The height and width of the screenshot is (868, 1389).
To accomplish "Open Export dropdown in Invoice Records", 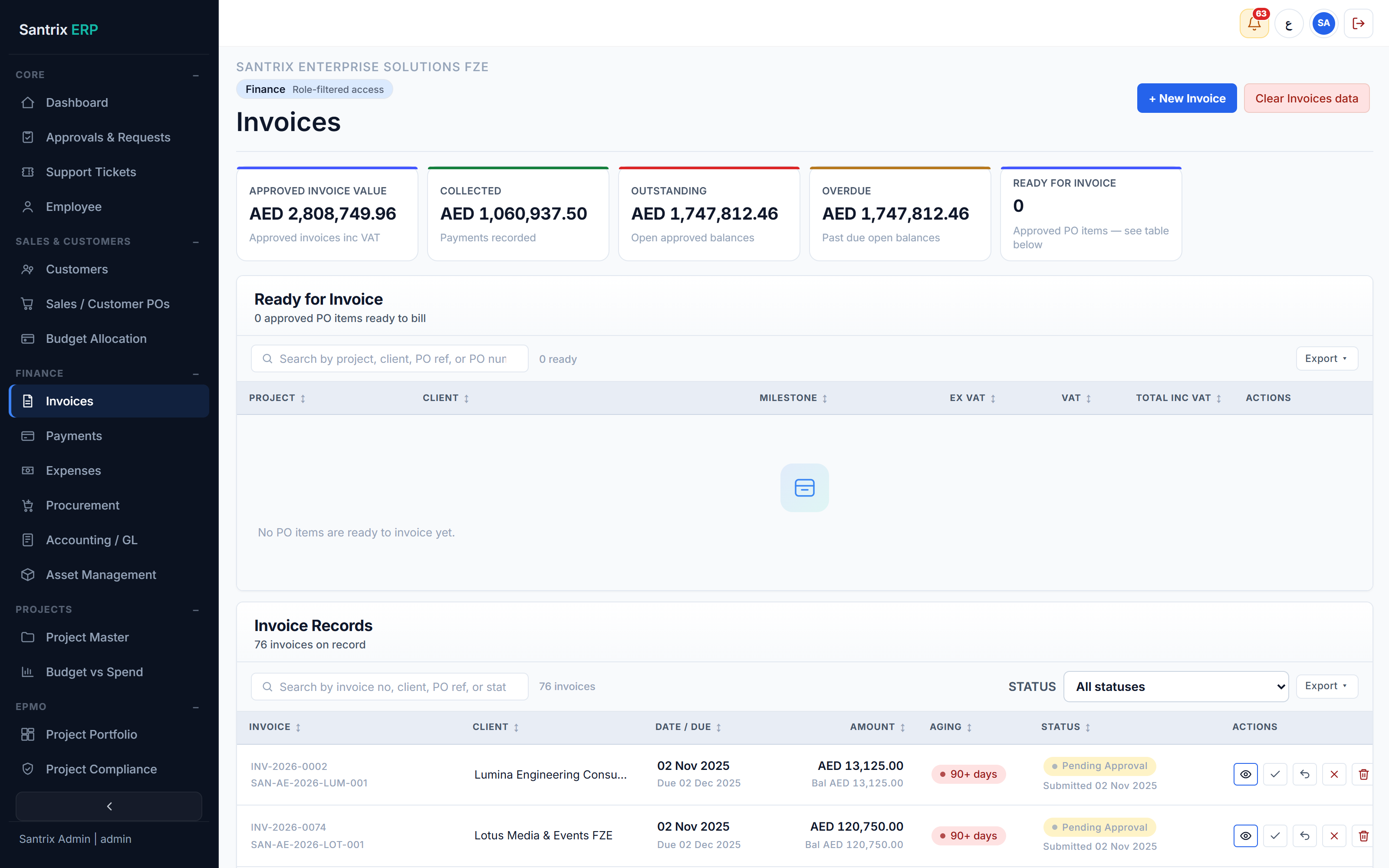I will click(1326, 686).
